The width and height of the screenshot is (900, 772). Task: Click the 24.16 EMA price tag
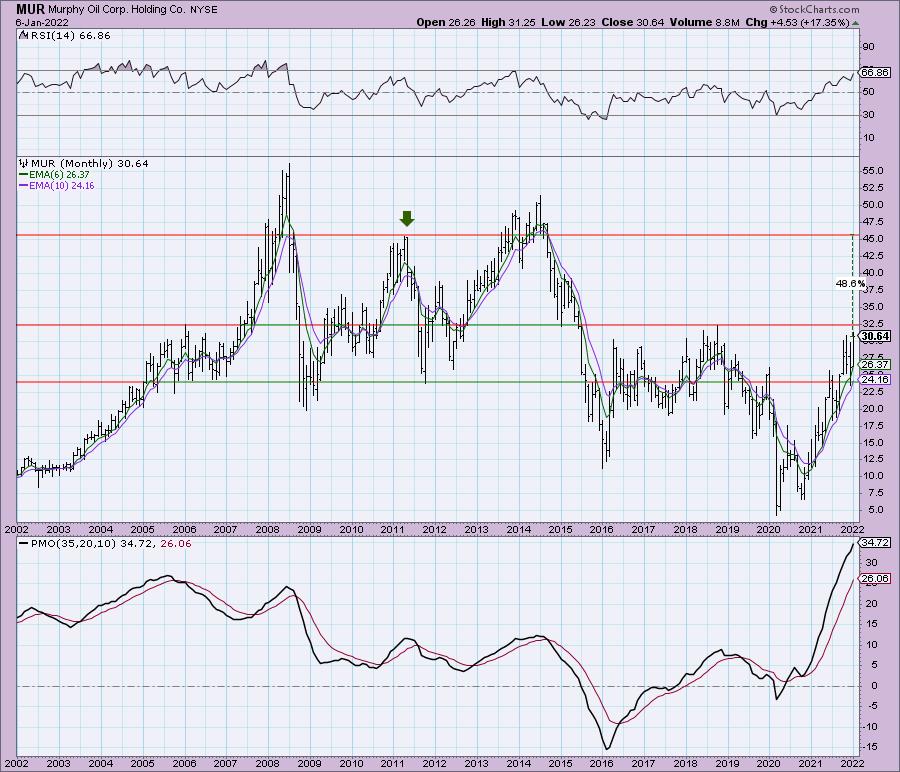point(875,379)
